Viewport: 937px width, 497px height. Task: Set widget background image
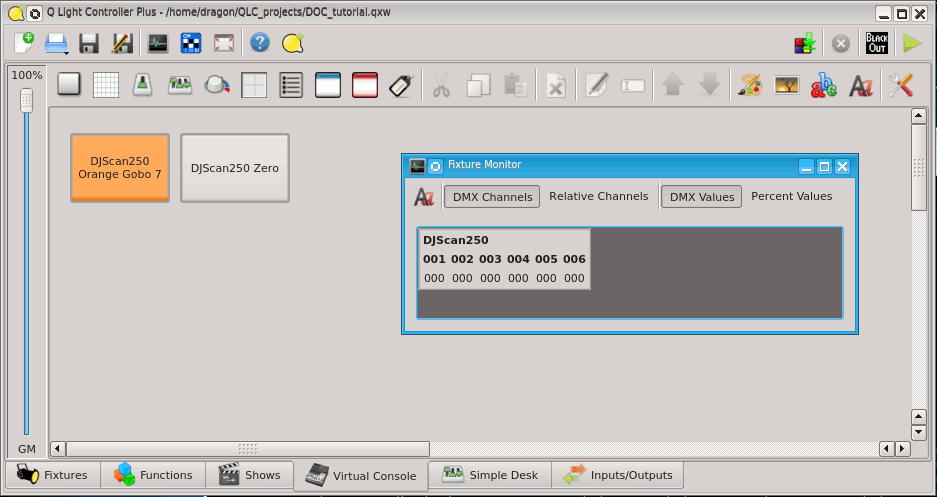pos(787,85)
